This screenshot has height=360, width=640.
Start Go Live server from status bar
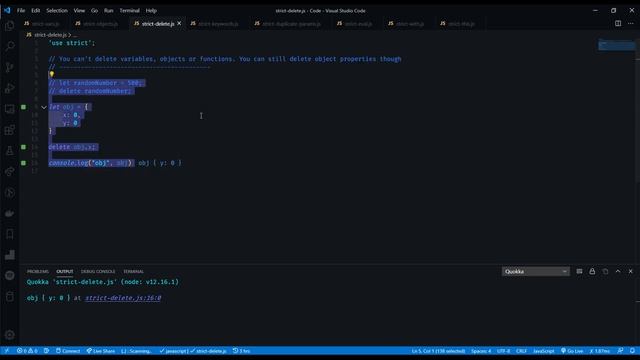point(572,351)
